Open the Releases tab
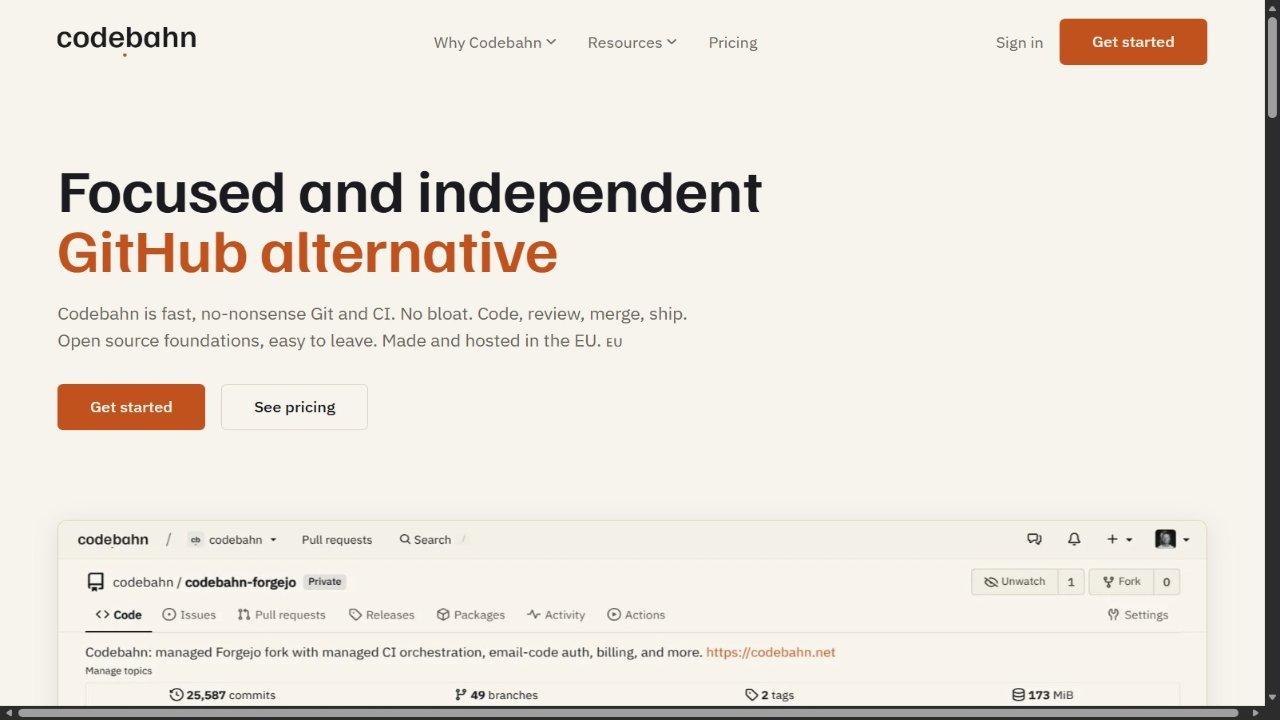Image resolution: width=1280 pixels, height=720 pixels. pyautogui.click(x=381, y=615)
